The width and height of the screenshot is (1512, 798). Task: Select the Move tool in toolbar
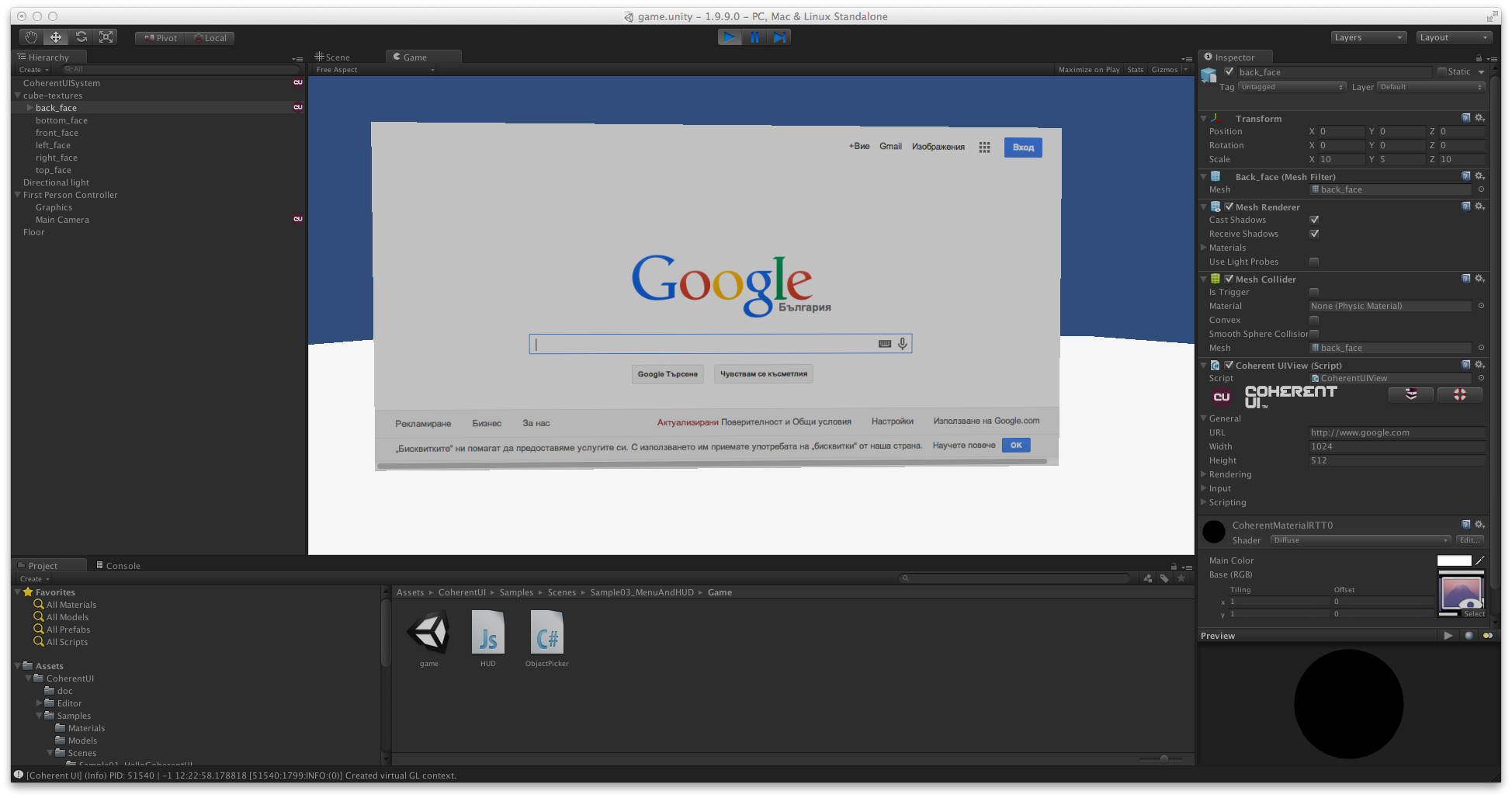pyautogui.click(x=56, y=37)
